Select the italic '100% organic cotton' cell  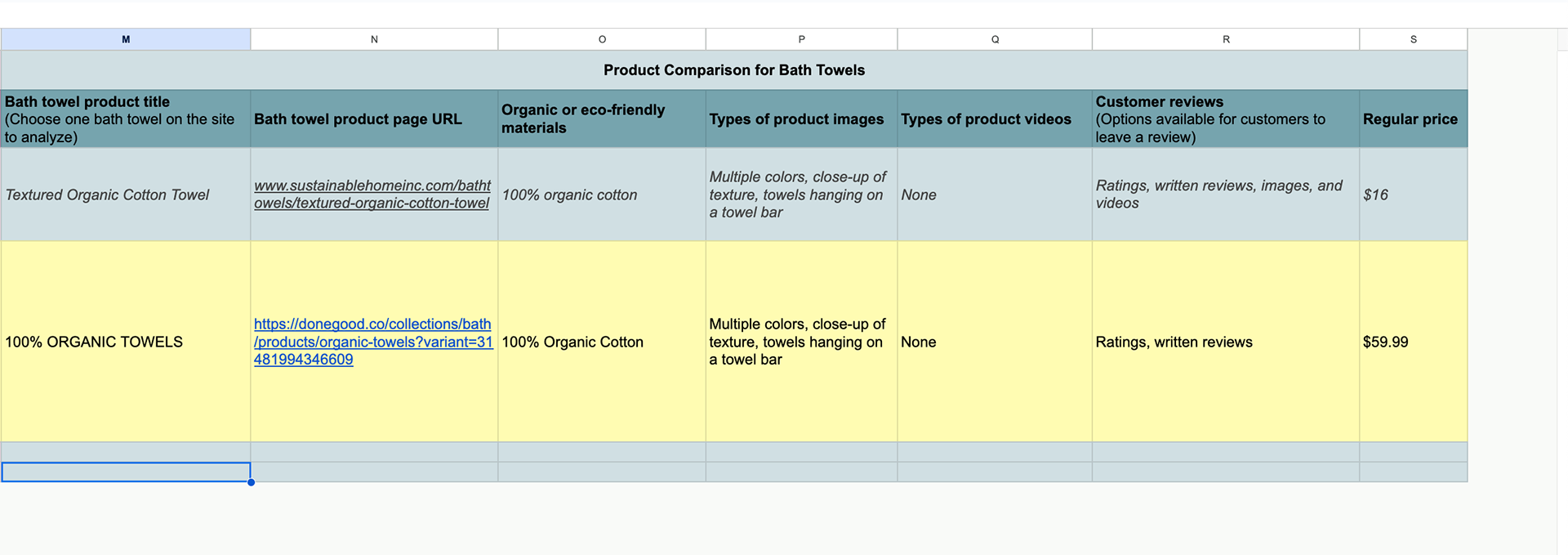click(x=602, y=195)
